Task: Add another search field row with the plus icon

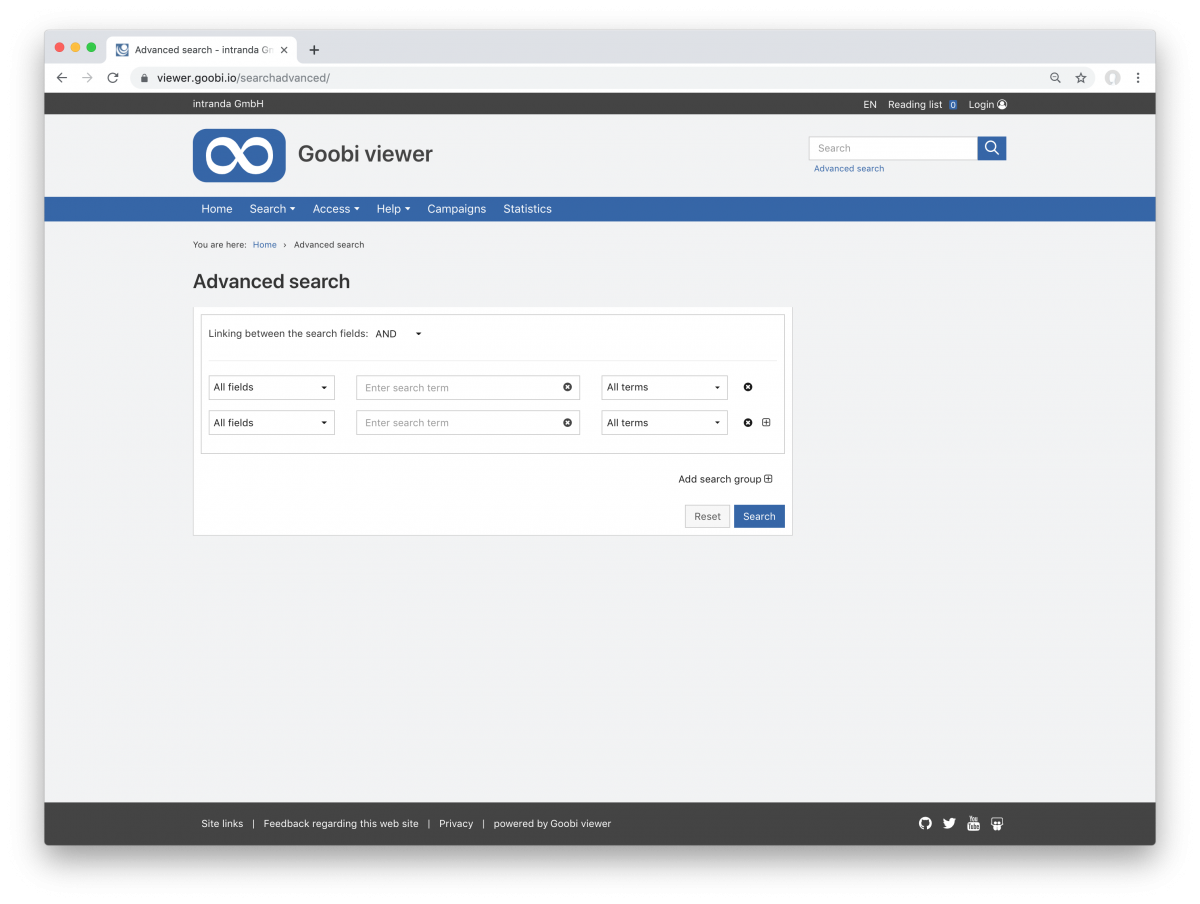Action: pos(766,422)
